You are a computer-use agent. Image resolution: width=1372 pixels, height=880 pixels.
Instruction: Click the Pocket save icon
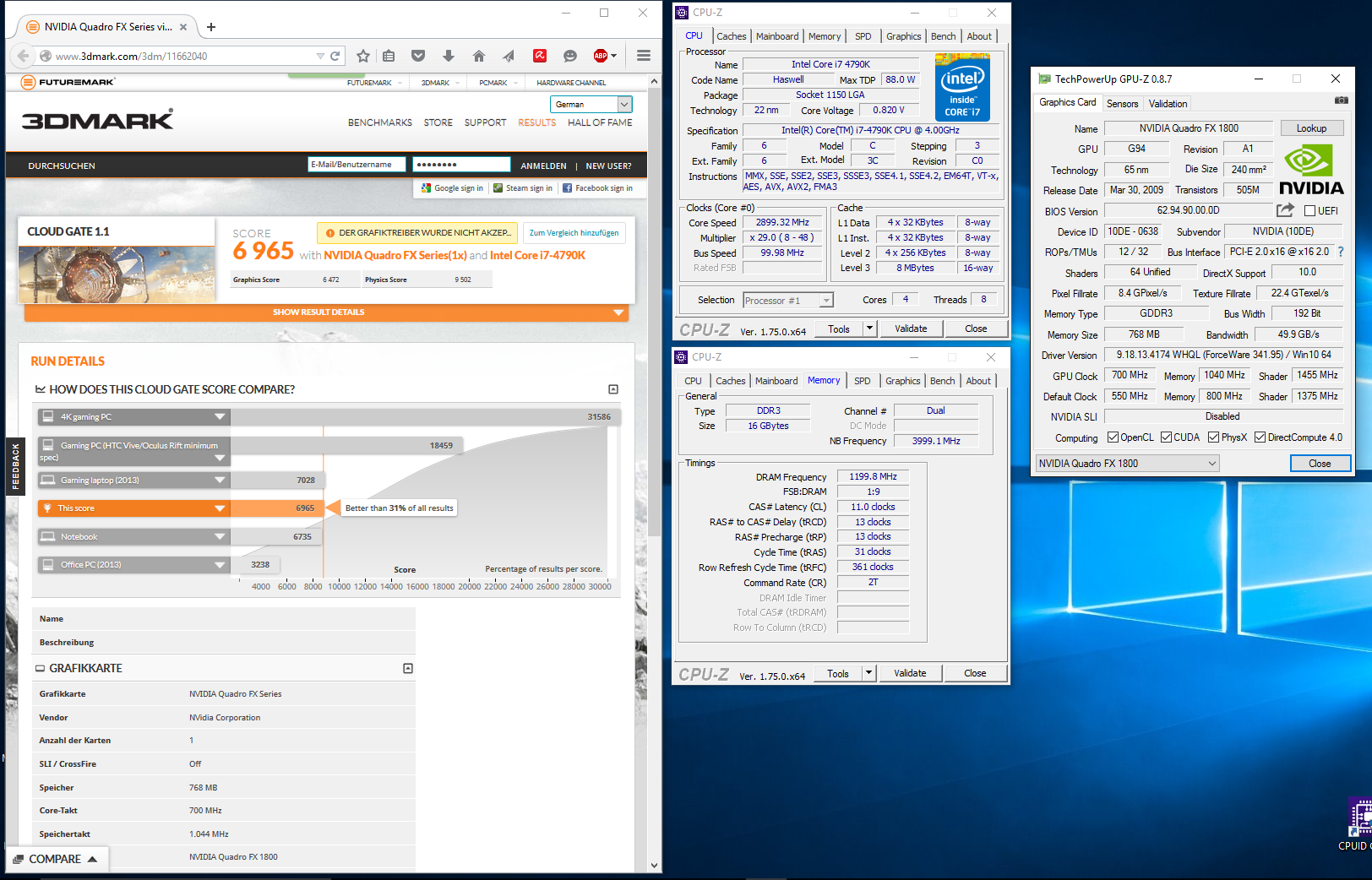tap(418, 56)
